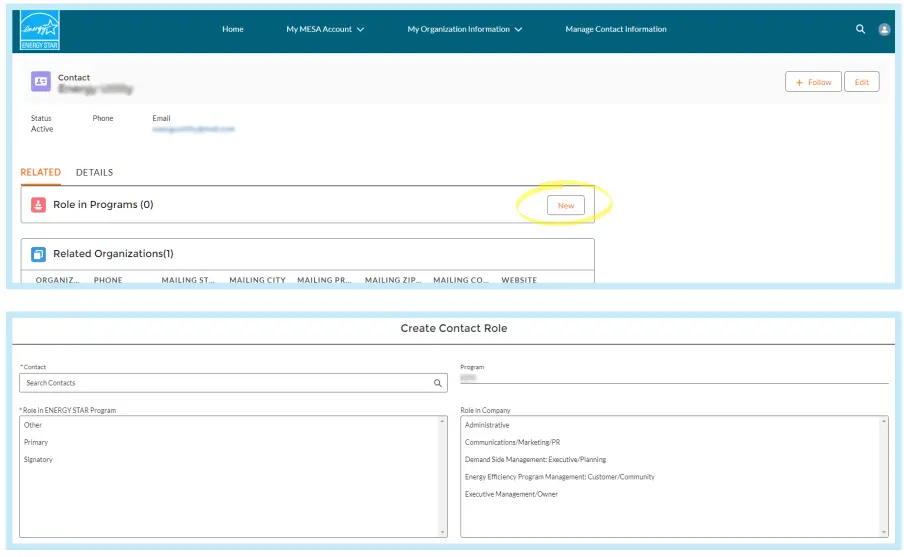Click the blurred contact email link
This screenshot has height=557, width=904.
(193, 129)
